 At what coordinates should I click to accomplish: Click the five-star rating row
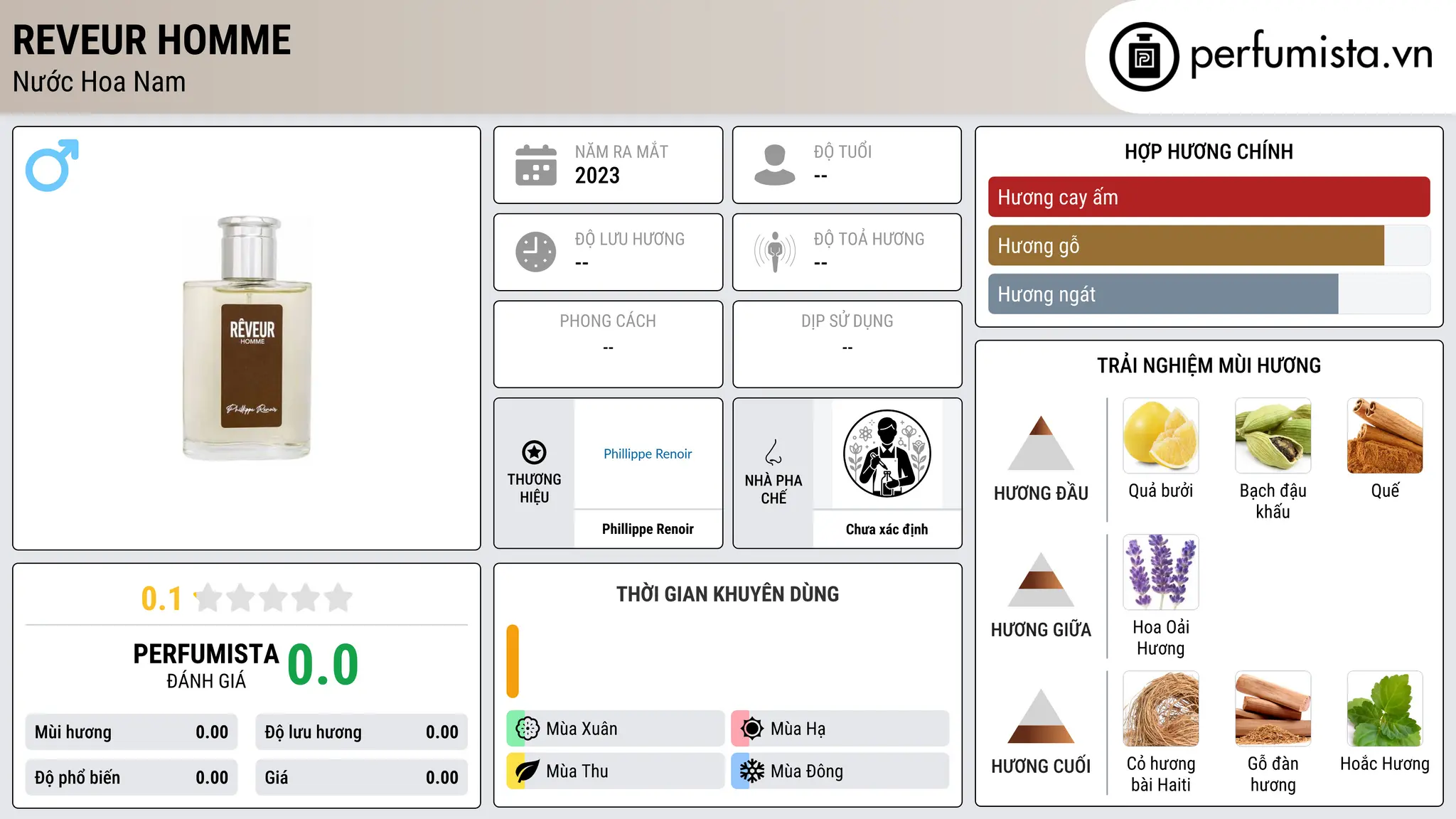tap(273, 598)
